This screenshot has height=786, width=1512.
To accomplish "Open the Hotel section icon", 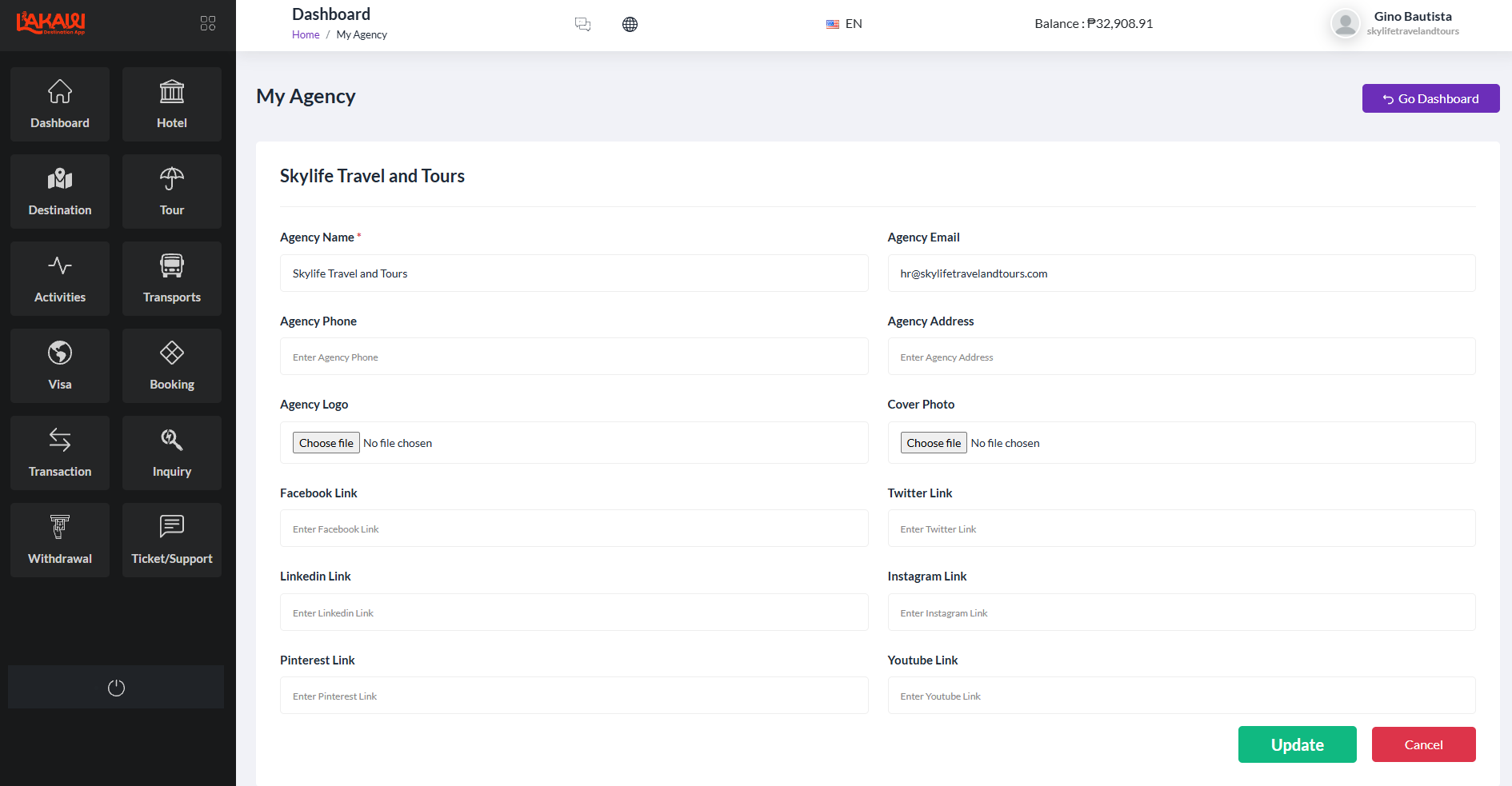I will 172,92.
